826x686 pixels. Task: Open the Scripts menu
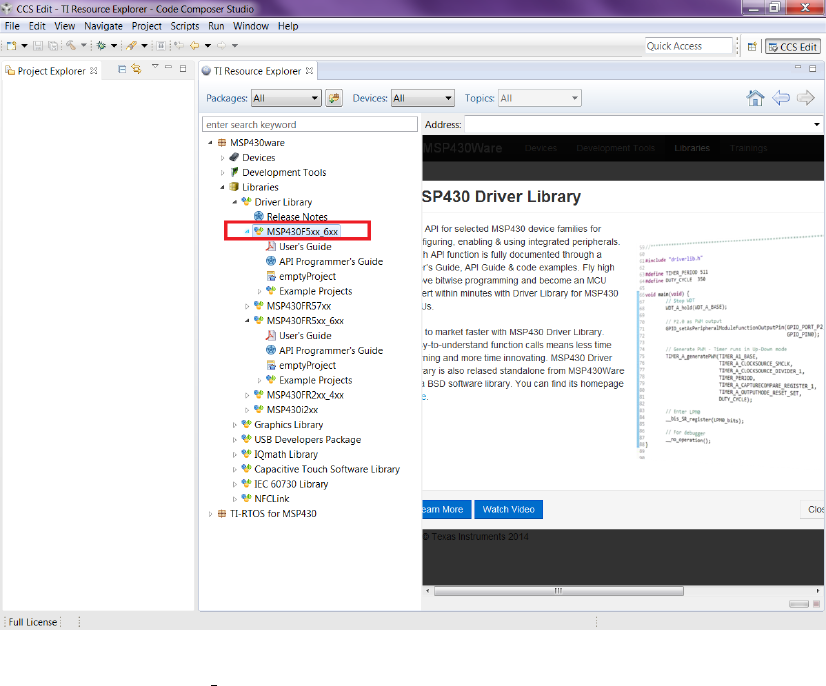(x=184, y=26)
